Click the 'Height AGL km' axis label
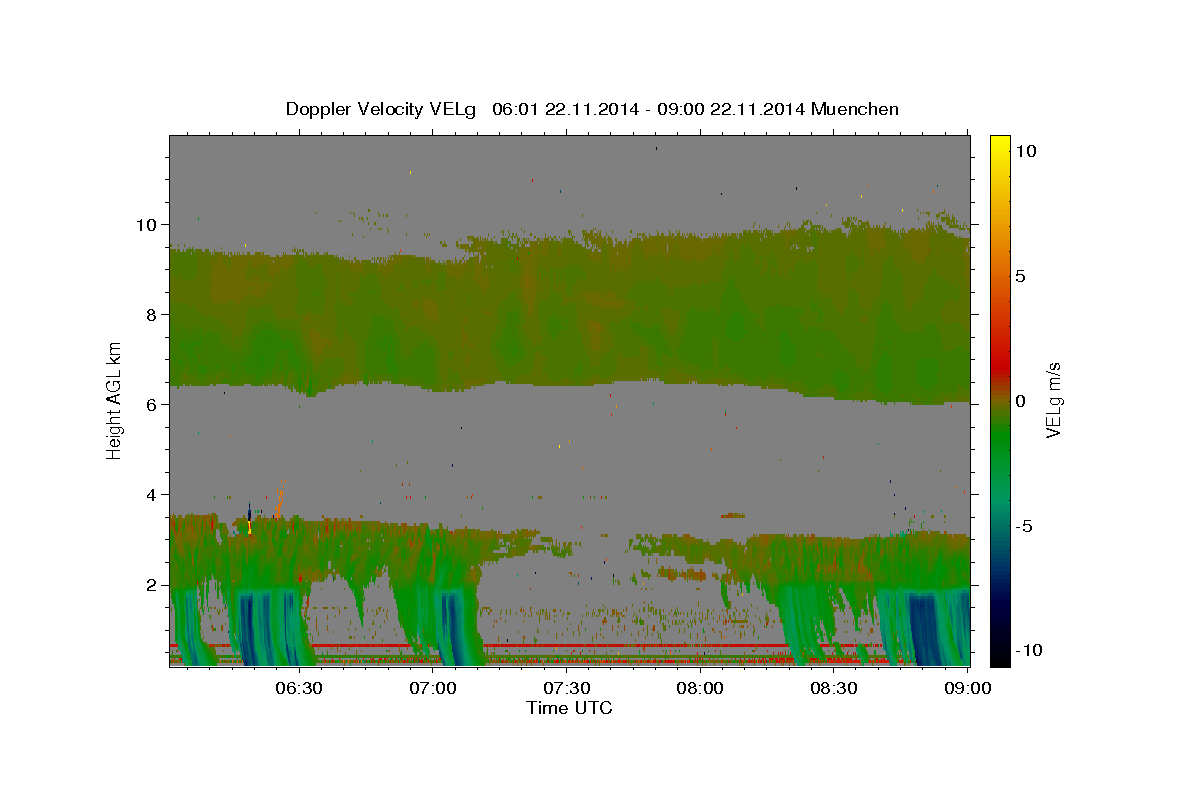1200x800 pixels. pyautogui.click(x=115, y=400)
